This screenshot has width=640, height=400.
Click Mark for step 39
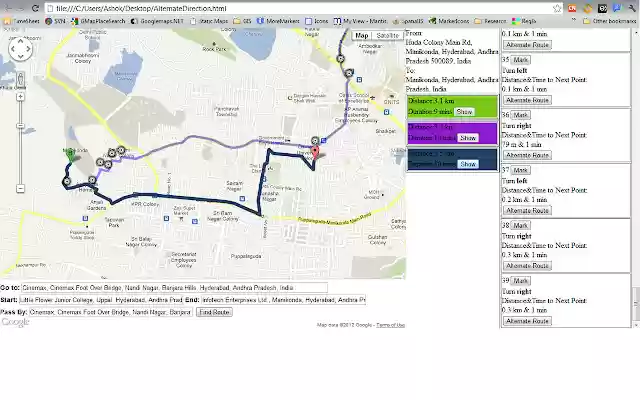520,281
